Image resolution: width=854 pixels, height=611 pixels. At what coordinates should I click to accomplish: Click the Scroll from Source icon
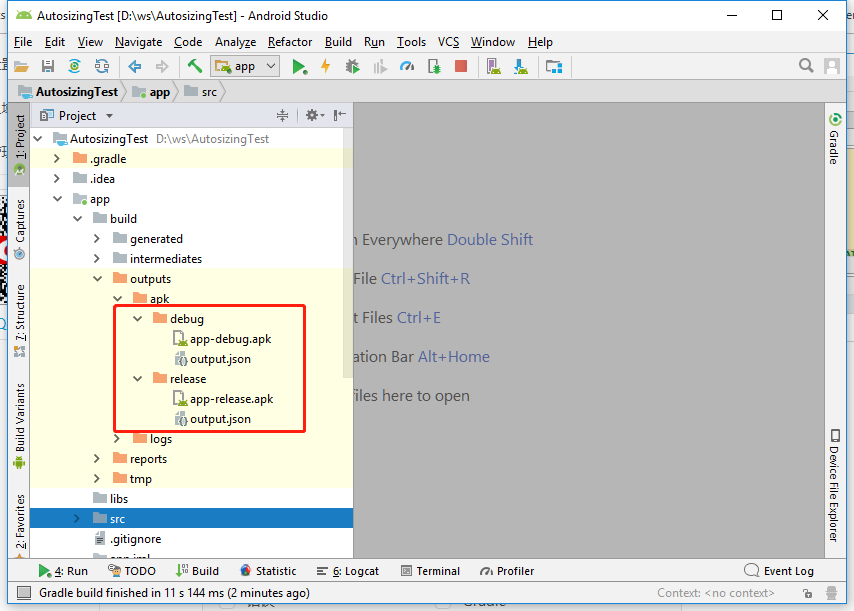282,115
